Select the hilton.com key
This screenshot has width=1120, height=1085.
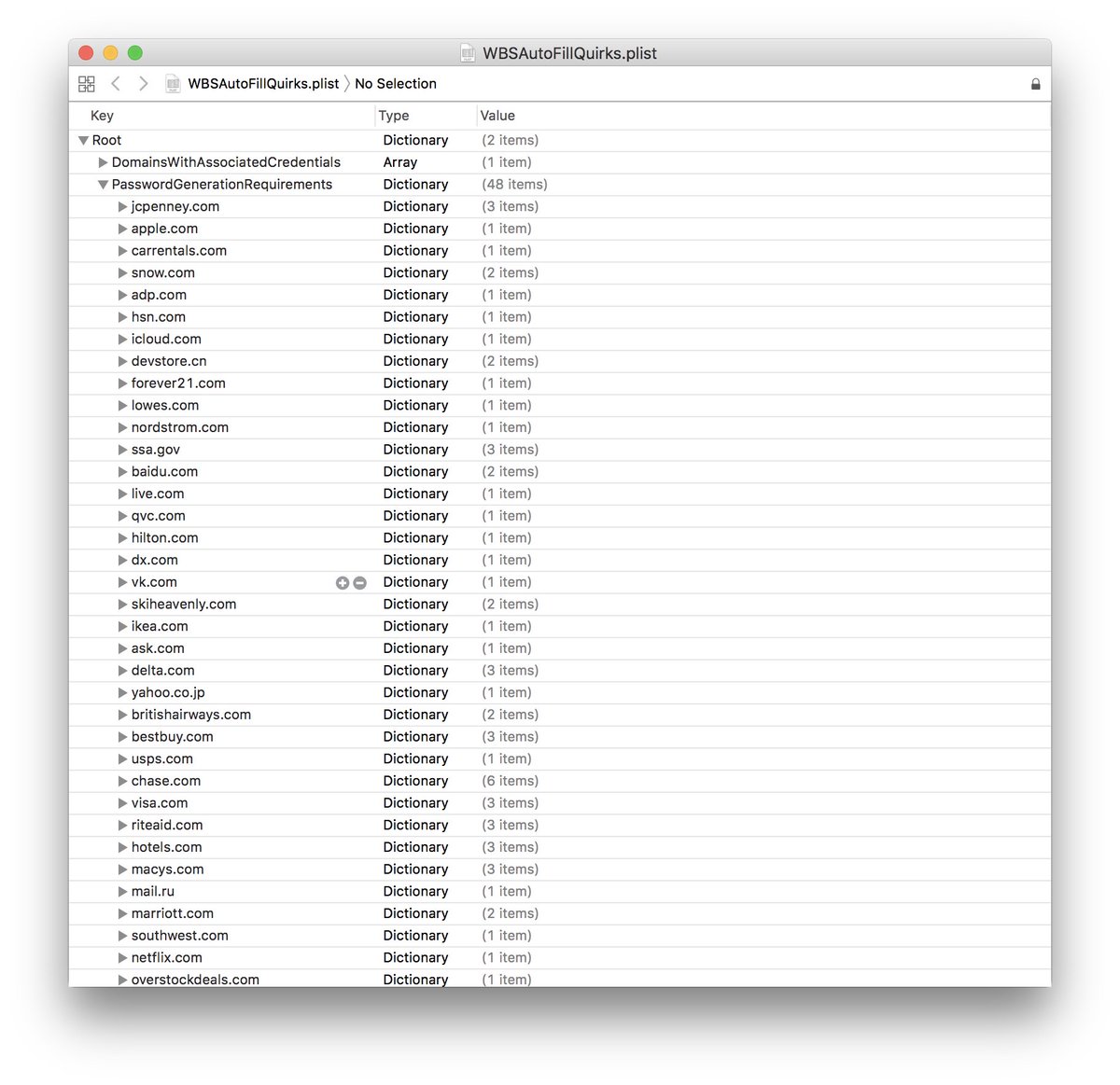[x=164, y=538]
